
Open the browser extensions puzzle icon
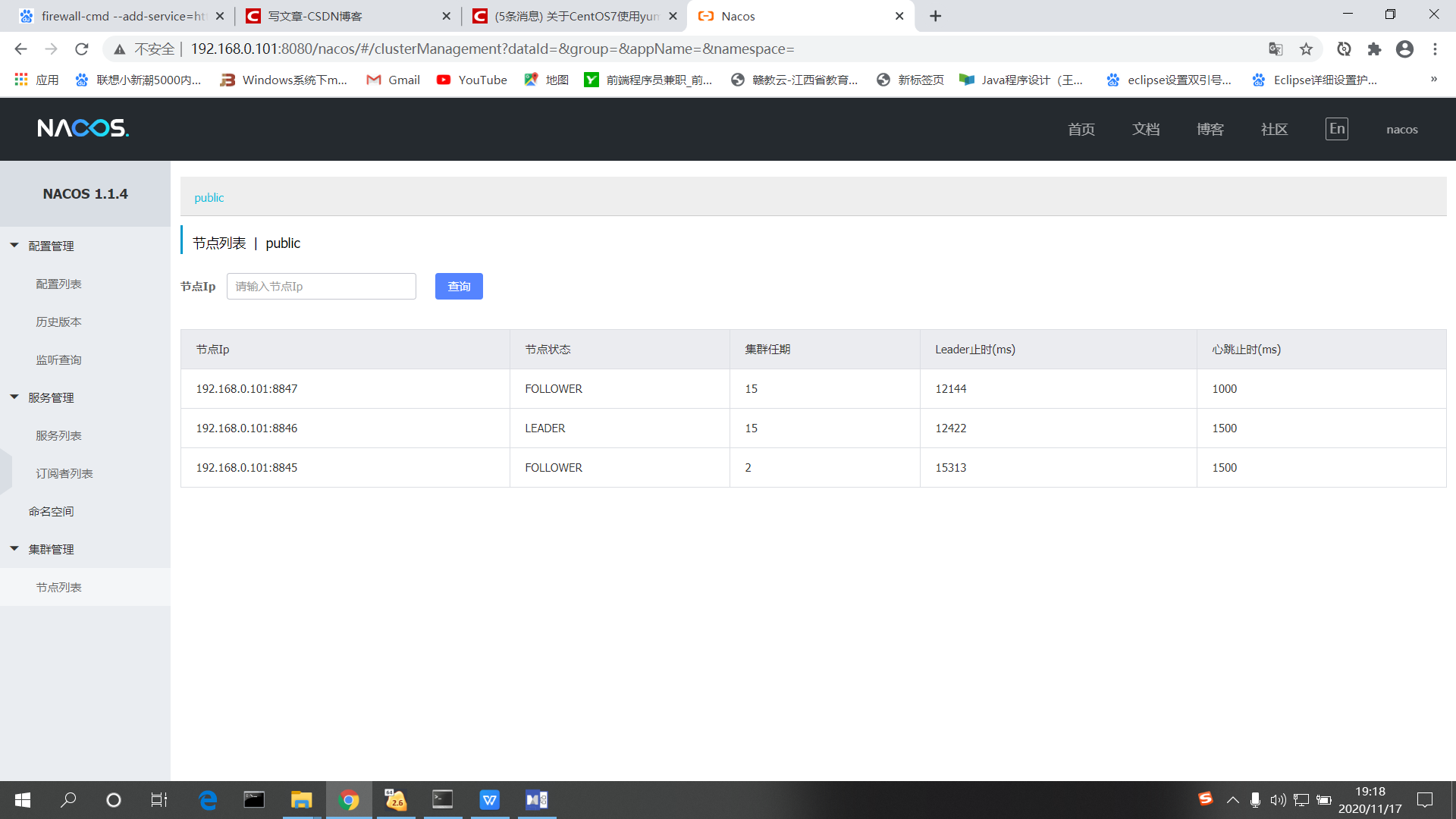[1374, 49]
